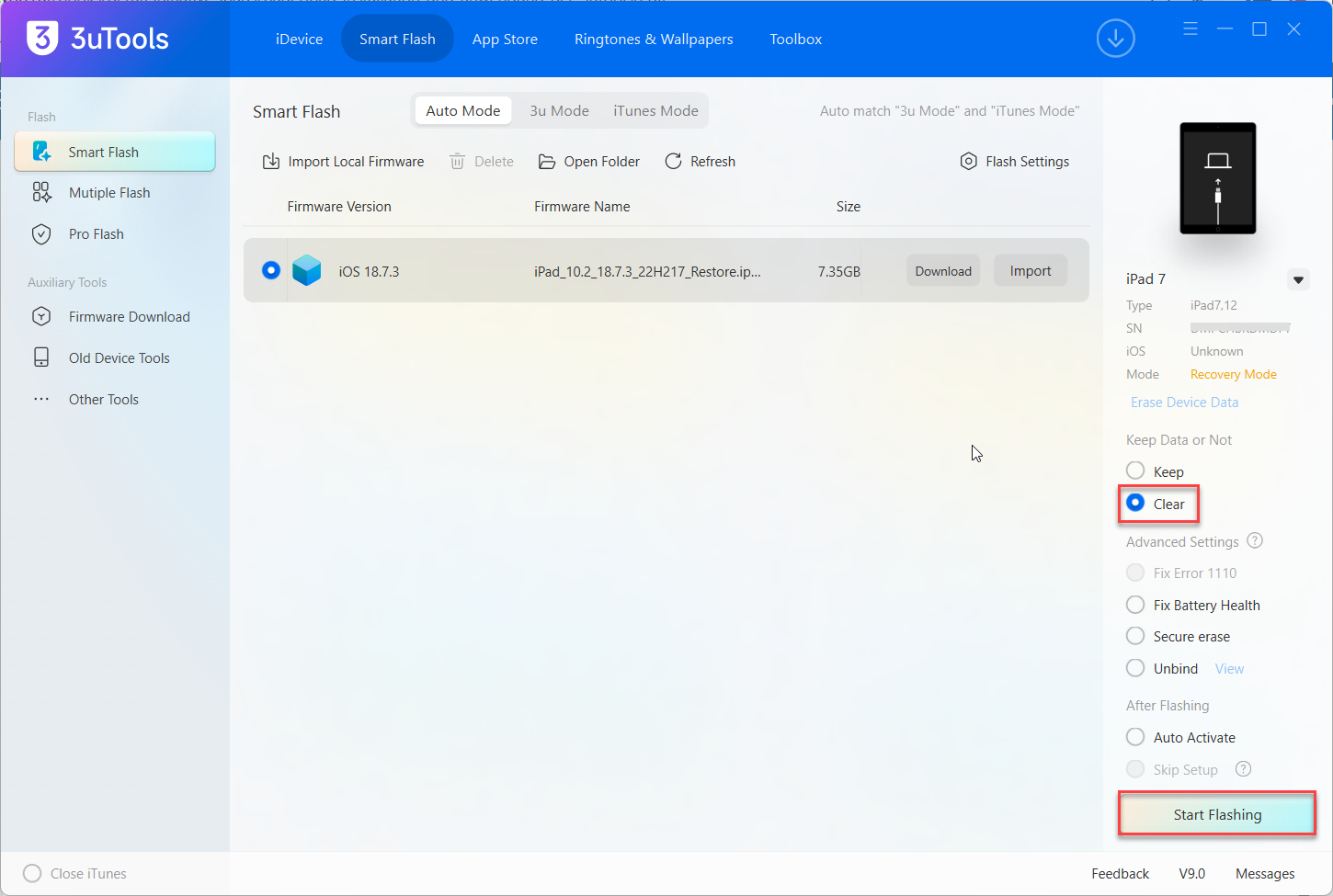Open Old Device Tools sidebar item
The image size is (1333, 896).
tap(119, 358)
